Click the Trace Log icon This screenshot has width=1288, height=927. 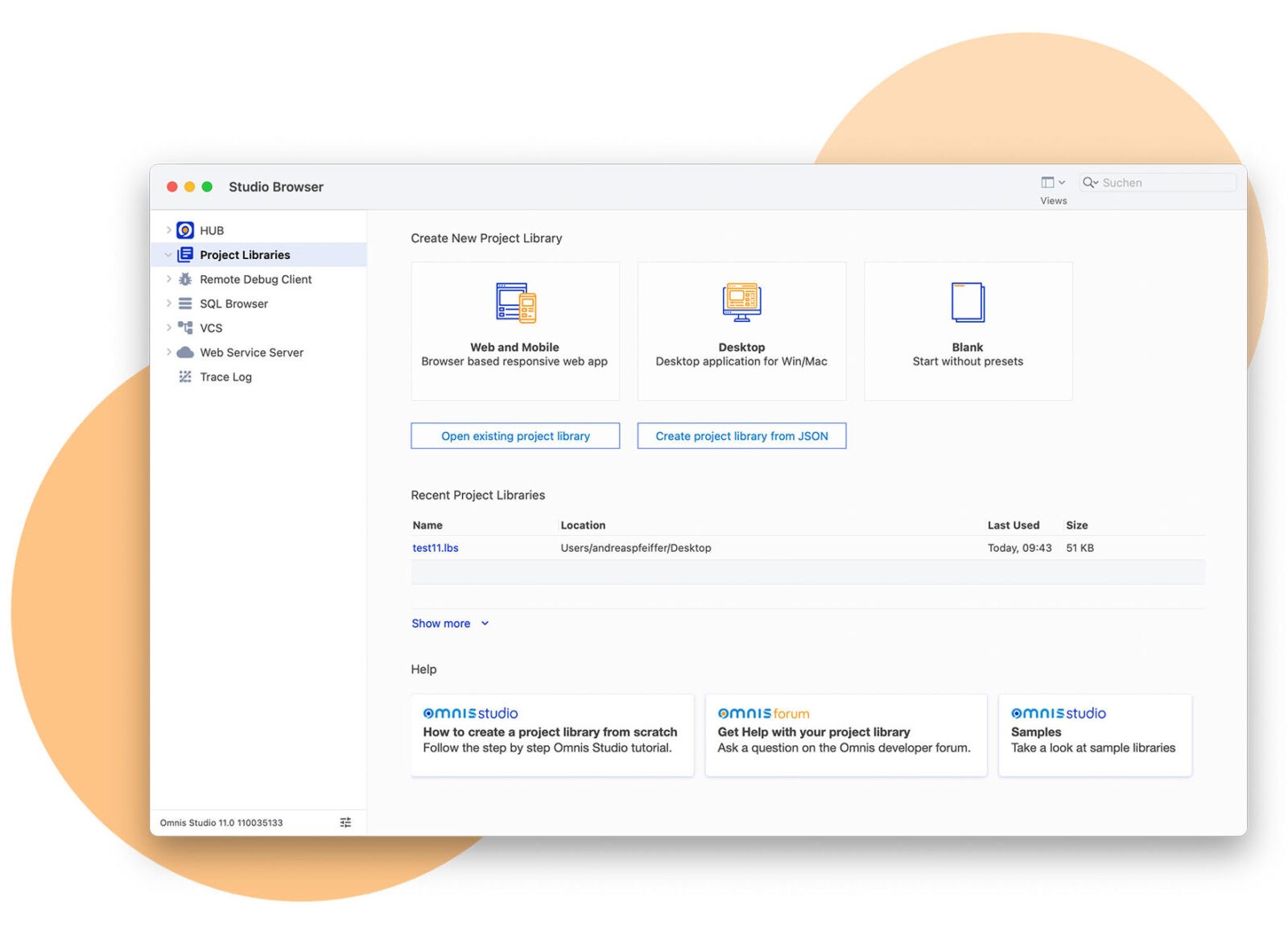[185, 377]
